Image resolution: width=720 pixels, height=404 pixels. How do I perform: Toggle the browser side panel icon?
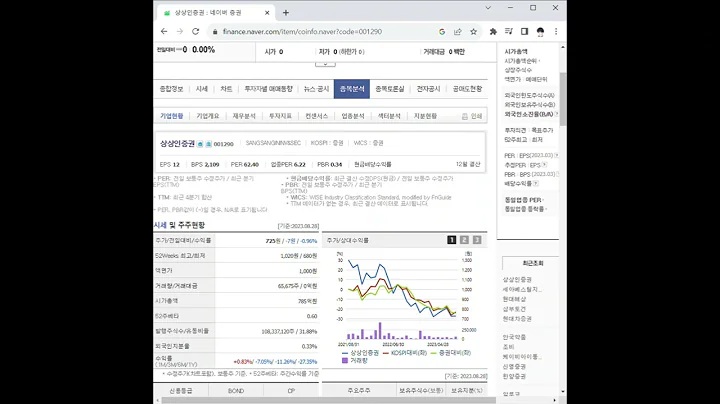(x=524, y=31)
